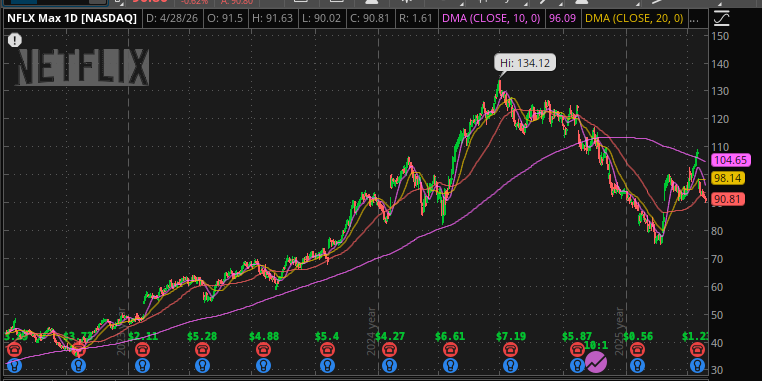Click the red 90.81 last price bubble
762x381 pixels.
pyautogui.click(x=727, y=199)
